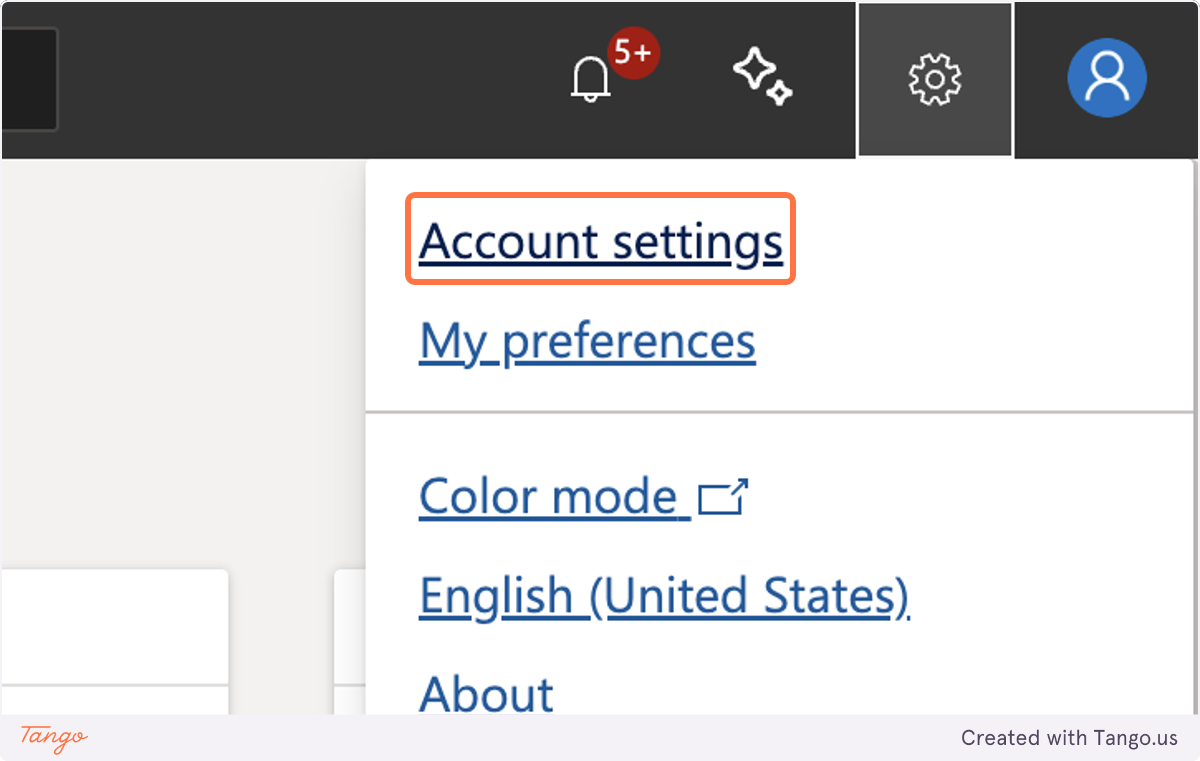
Task: Click the orange Tango logo
Action: [54, 738]
